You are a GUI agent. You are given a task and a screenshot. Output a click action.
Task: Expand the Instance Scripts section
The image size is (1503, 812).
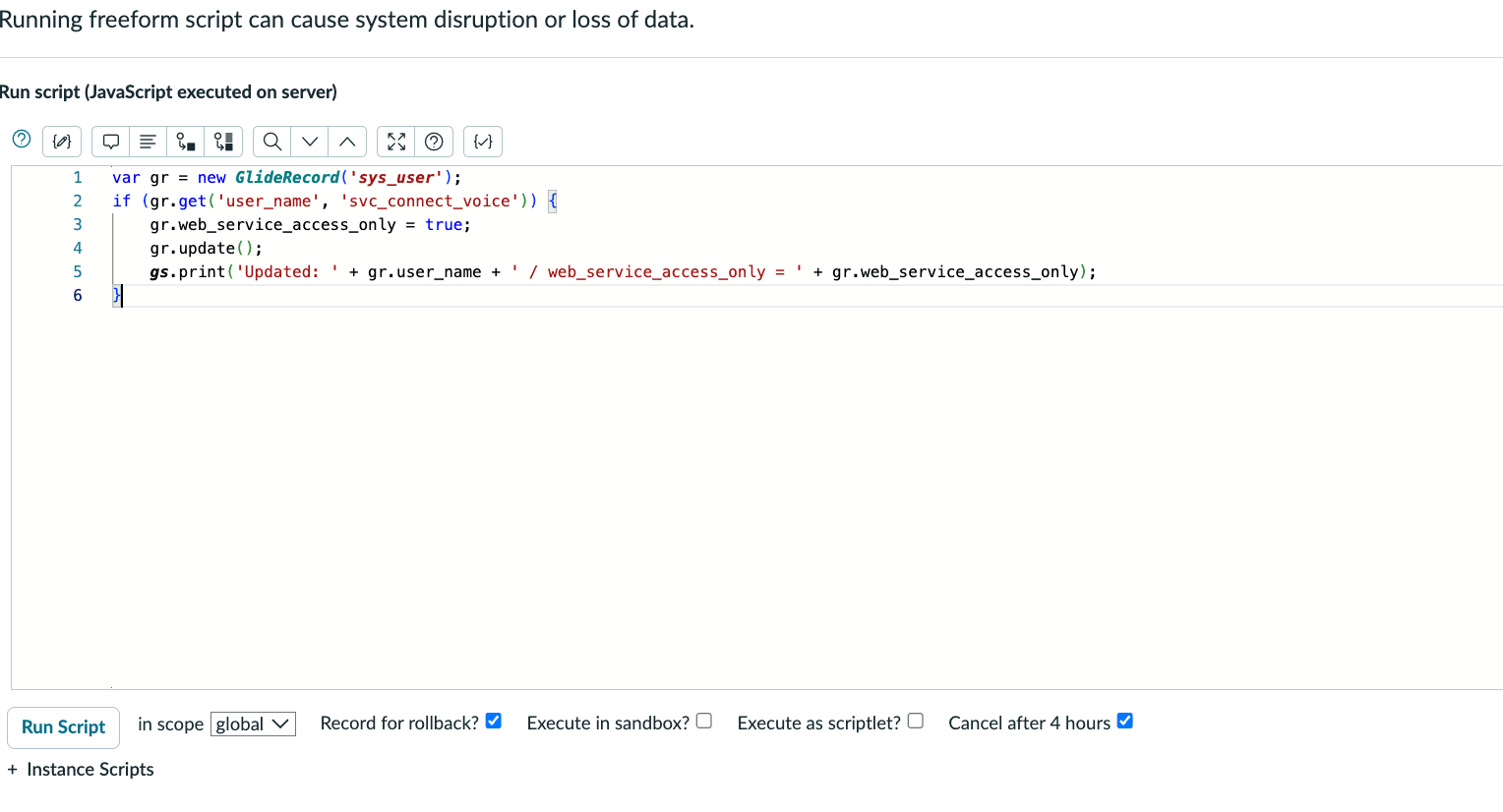pyautogui.click(x=81, y=770)
